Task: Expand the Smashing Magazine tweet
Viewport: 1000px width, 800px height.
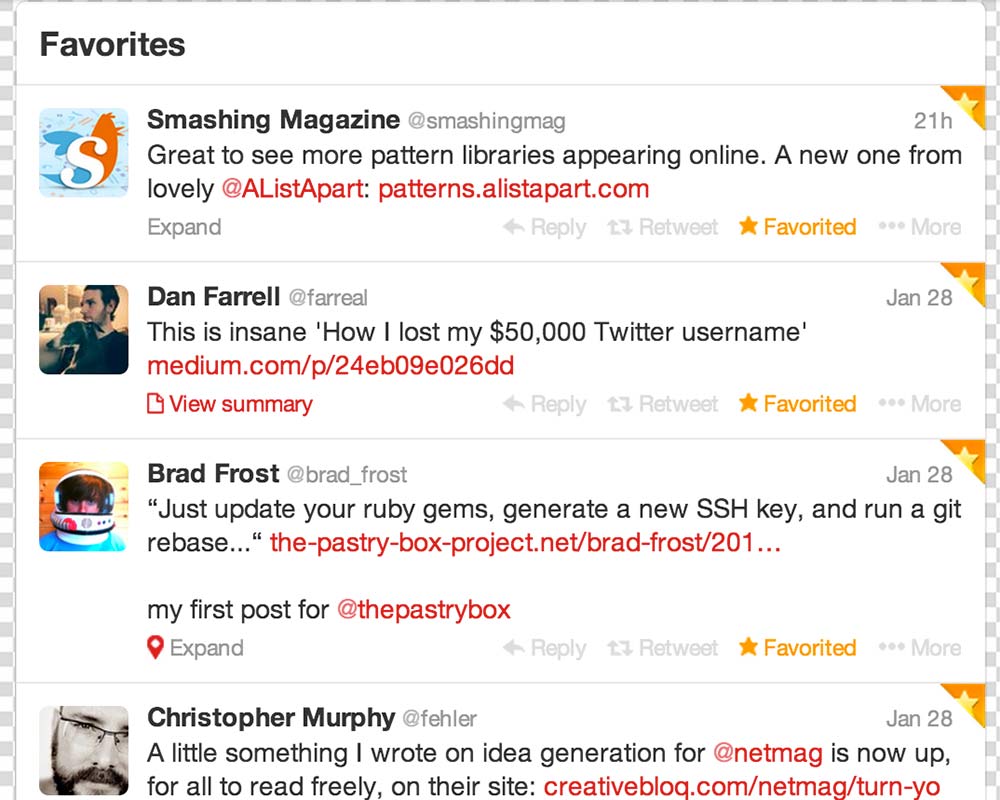Action: [x=184, y=227]
